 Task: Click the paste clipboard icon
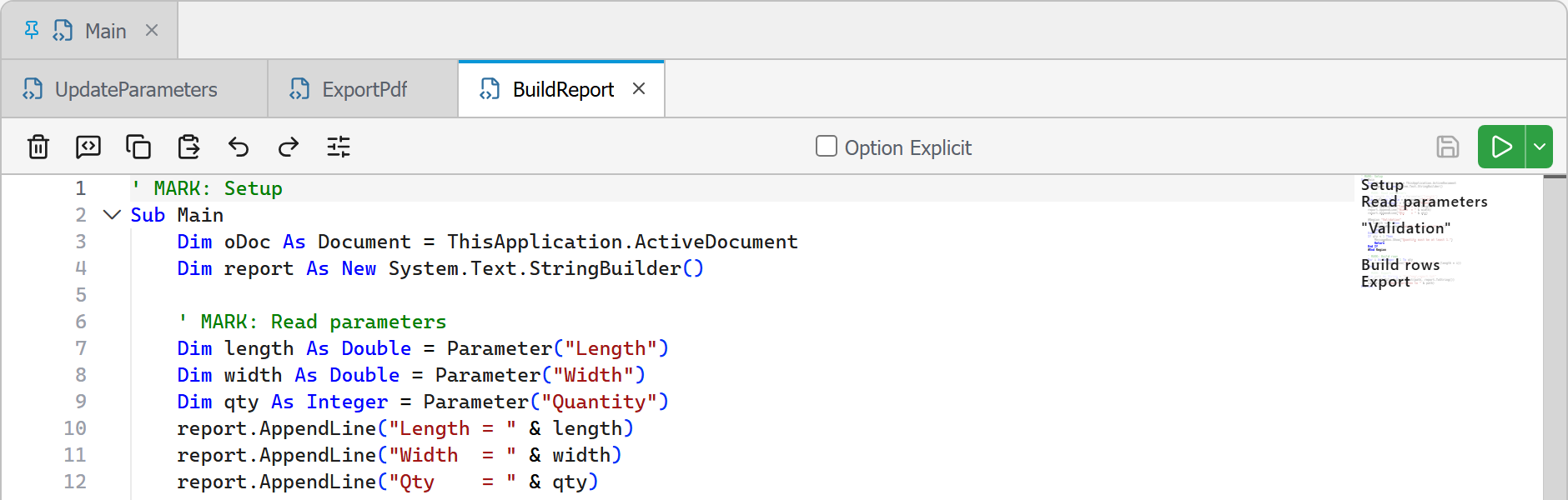(x=188, y=147)
